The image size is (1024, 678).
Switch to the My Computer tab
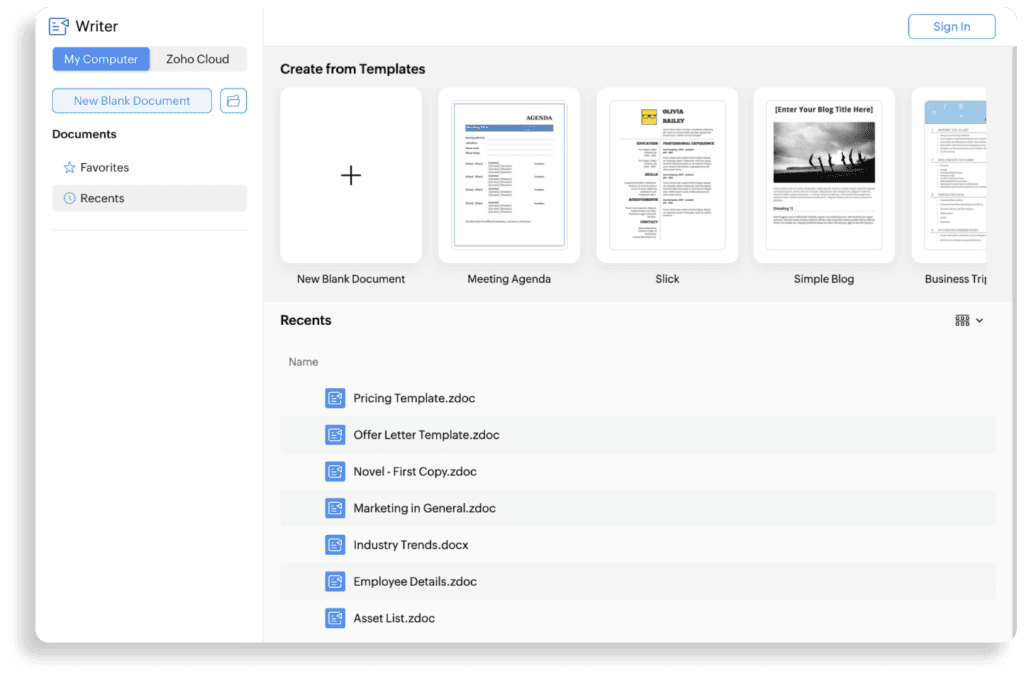pyautogui.click(x=101, y=59)
